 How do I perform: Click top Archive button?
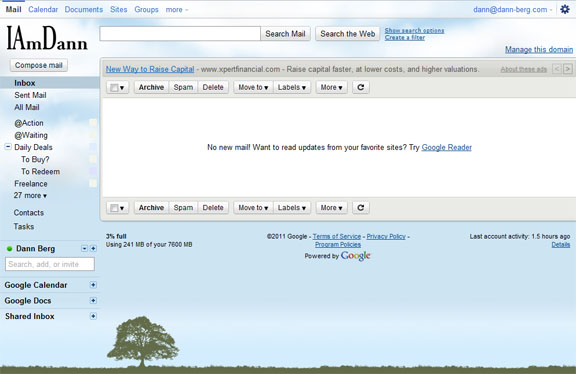coord(151,87)
